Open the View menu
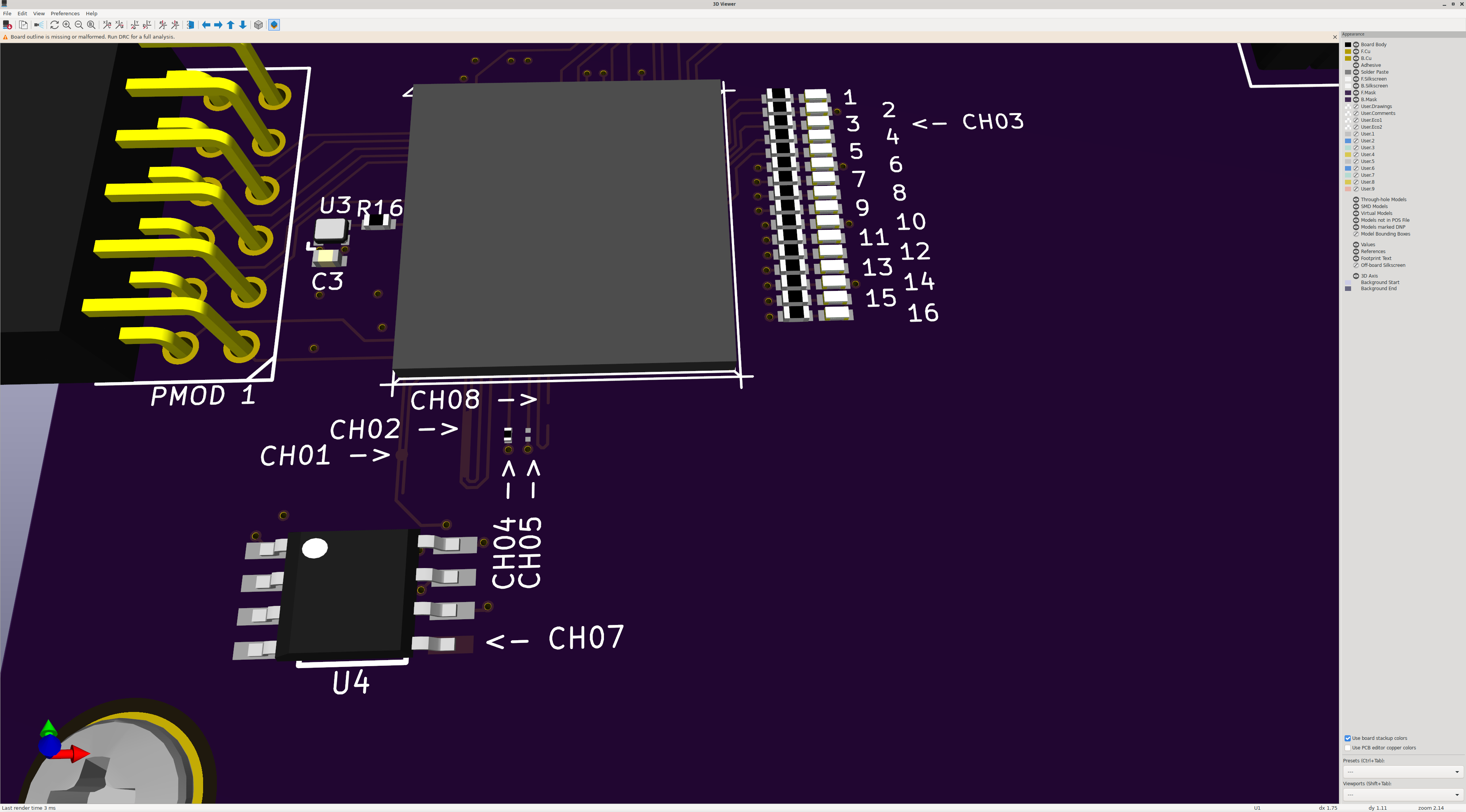Viewport: 1466px width, 812px height. click(39, 13)
